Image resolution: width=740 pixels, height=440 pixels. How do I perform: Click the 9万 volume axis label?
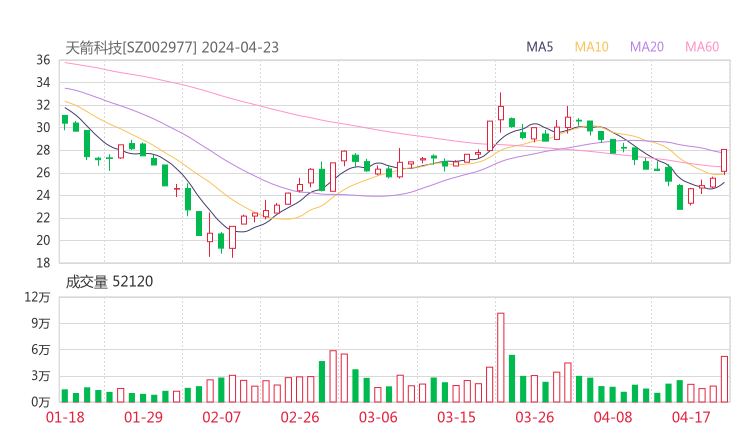[x=41, y=323]
